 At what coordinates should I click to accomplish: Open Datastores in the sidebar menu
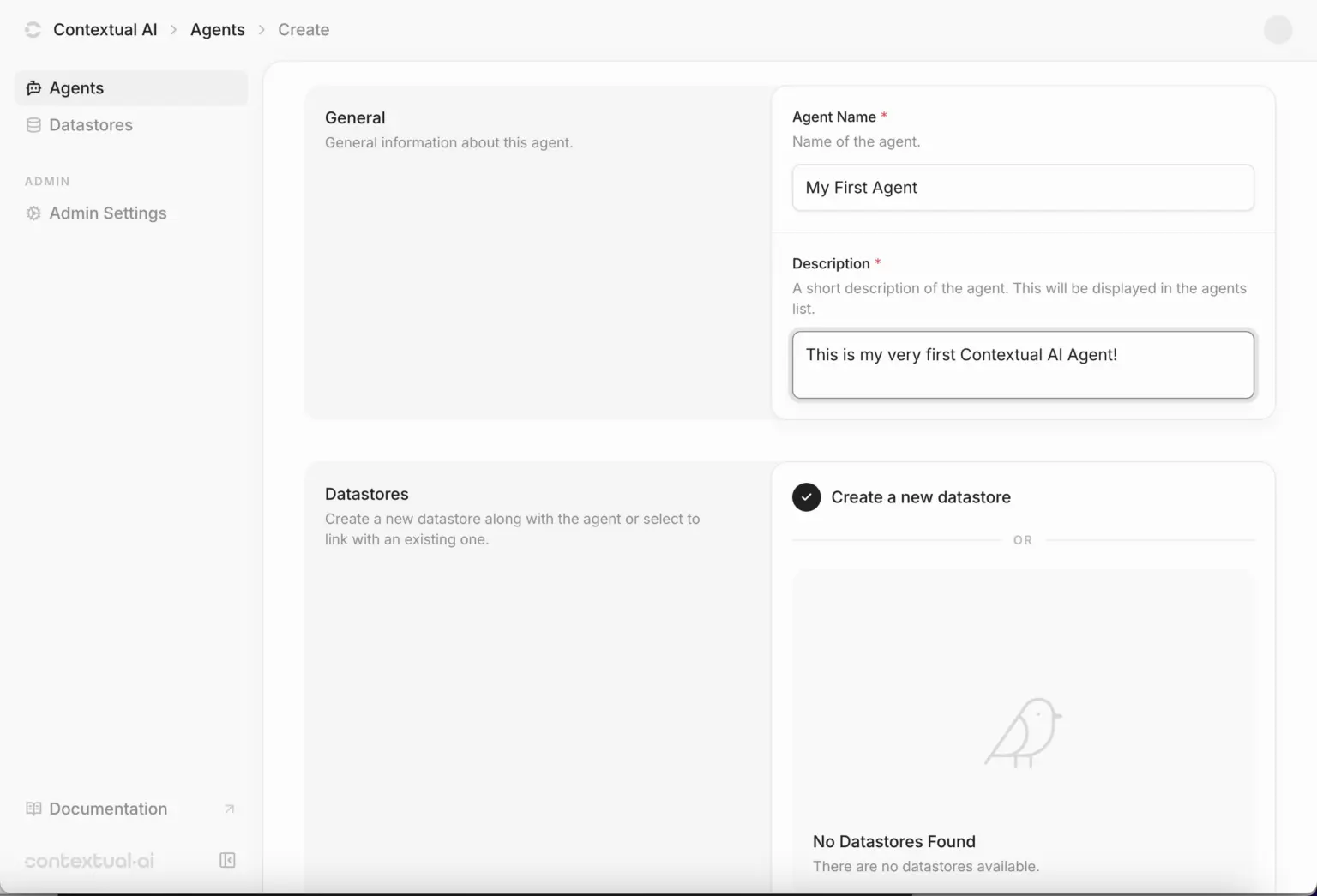(x=131, y=125)
